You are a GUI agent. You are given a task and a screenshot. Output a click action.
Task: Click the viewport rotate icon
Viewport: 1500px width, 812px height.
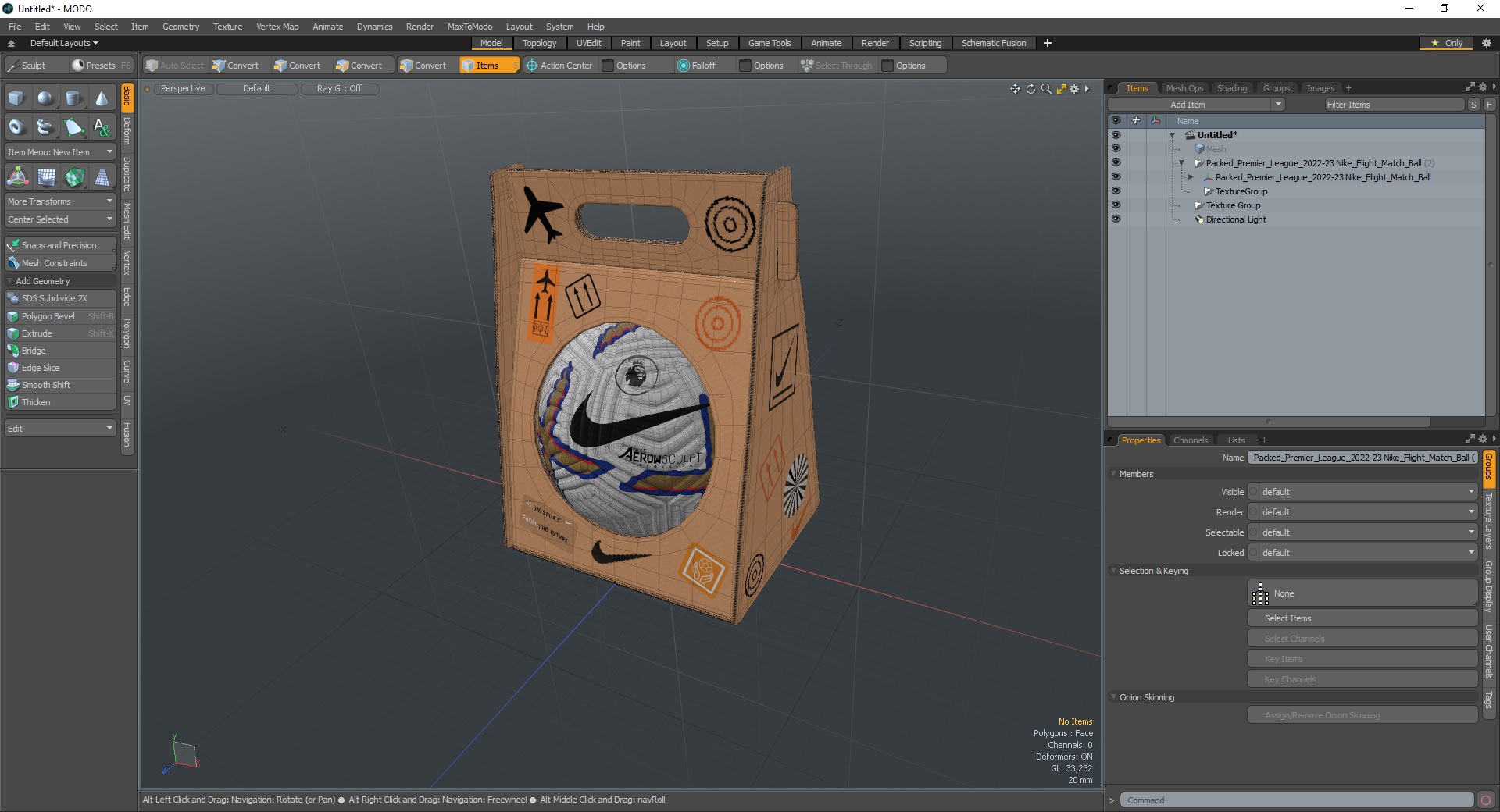[1030, 89]
